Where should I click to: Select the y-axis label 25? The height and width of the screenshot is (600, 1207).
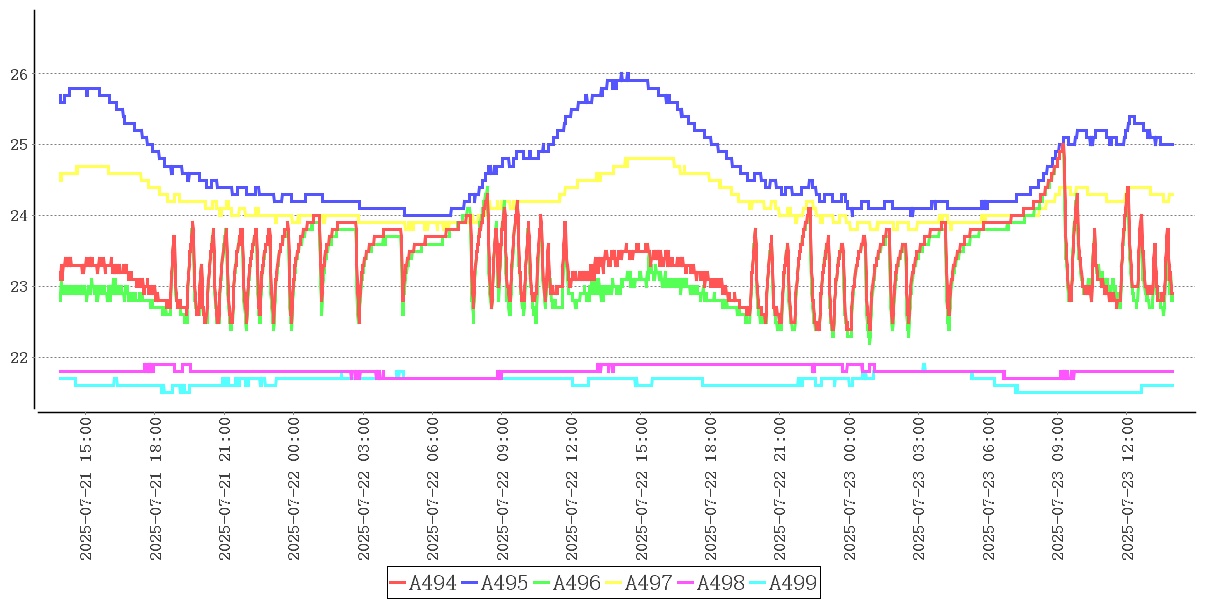19,145
